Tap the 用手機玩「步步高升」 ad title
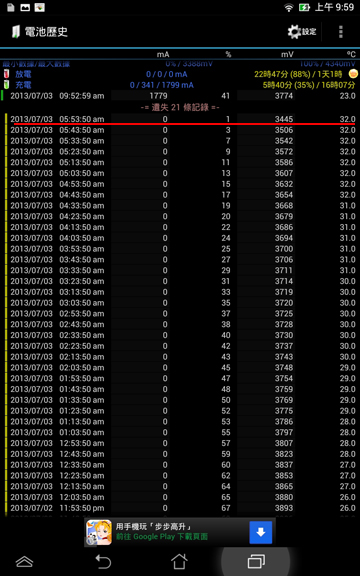The image size is (360, 576). [154, 526]
